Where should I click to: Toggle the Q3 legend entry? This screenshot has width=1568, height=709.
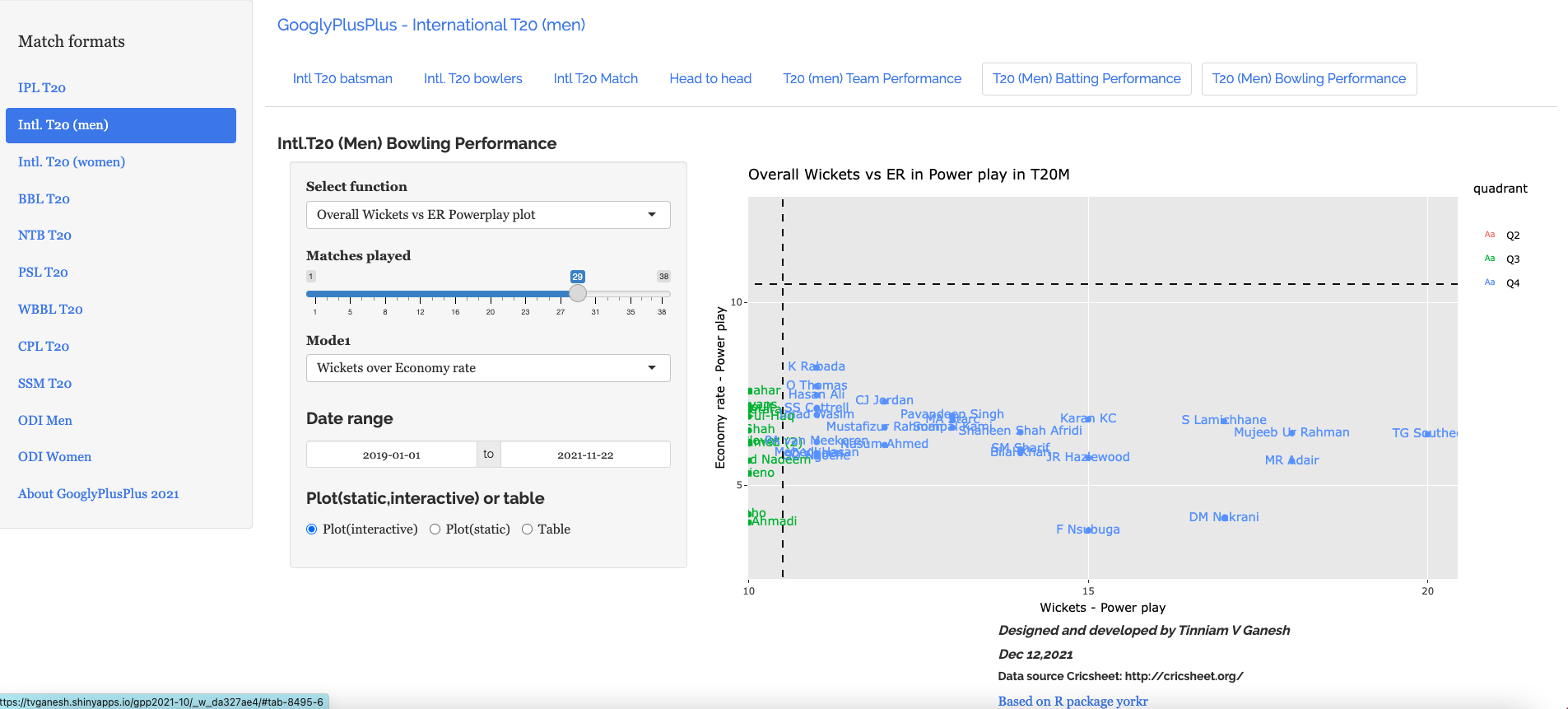pyautogui.click(x=1501, y=259)
